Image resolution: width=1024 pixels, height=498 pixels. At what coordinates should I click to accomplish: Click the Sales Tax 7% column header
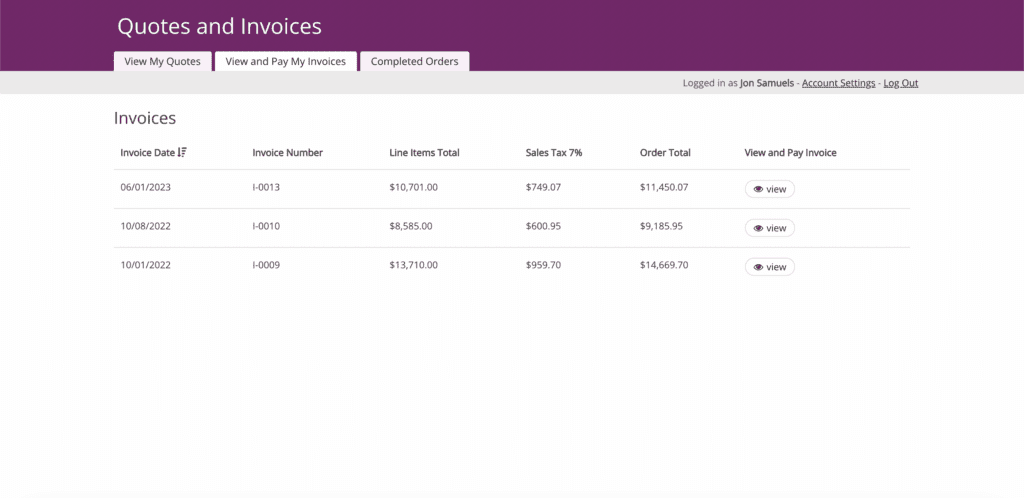553,153
